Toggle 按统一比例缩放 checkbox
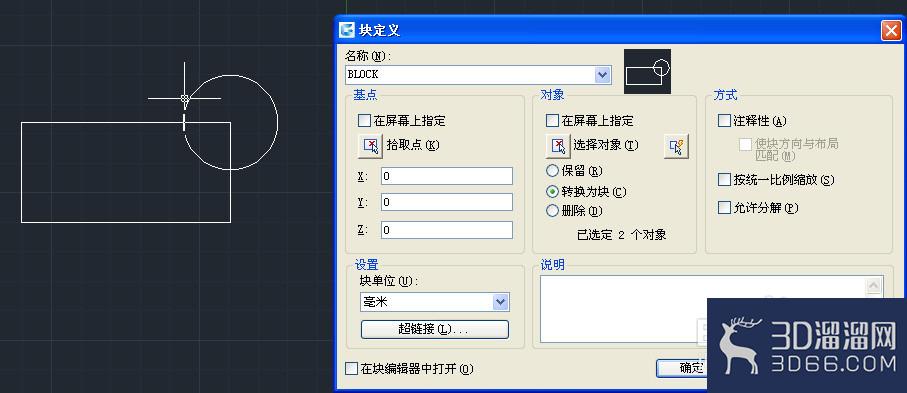This screenshot has height=393, width=907. (724, 179)
